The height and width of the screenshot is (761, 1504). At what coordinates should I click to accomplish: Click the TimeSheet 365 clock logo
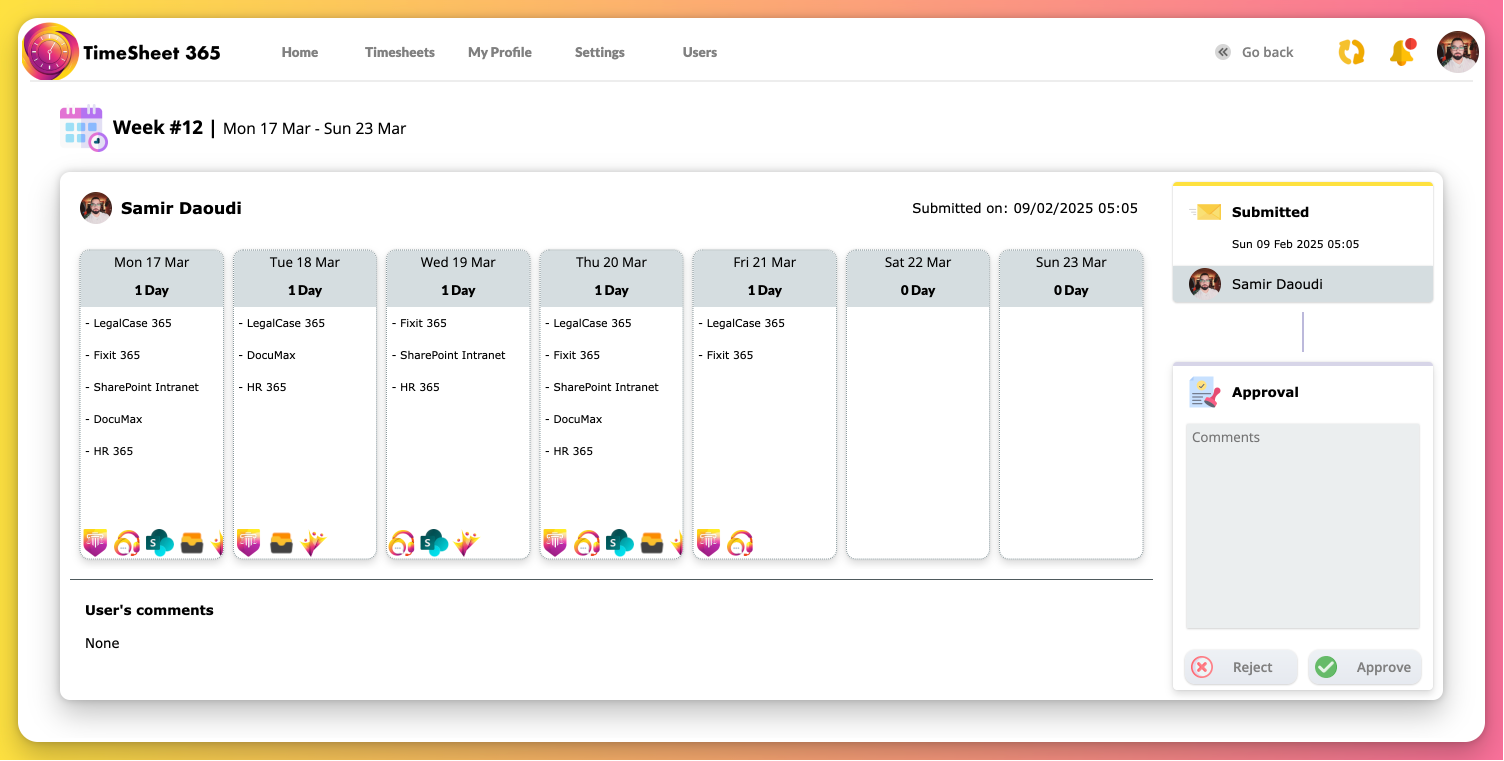tap(51, 52)
